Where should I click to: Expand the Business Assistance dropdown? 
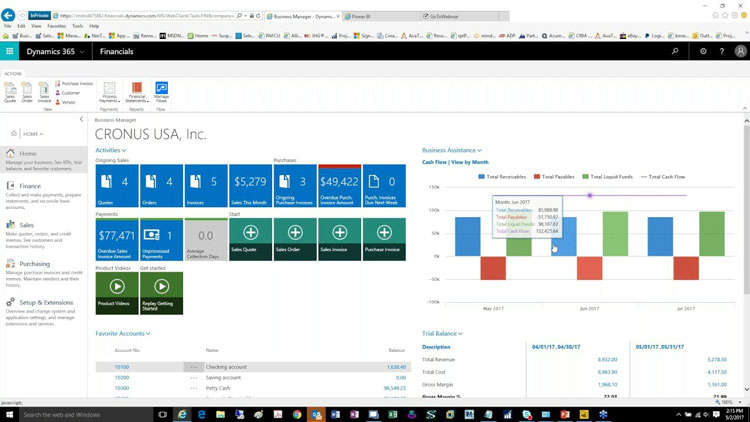point(452,150)
